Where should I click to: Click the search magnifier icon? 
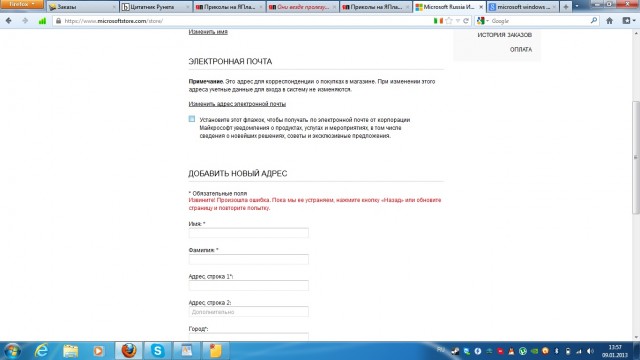pyautogui.click(x=593, y=20)
